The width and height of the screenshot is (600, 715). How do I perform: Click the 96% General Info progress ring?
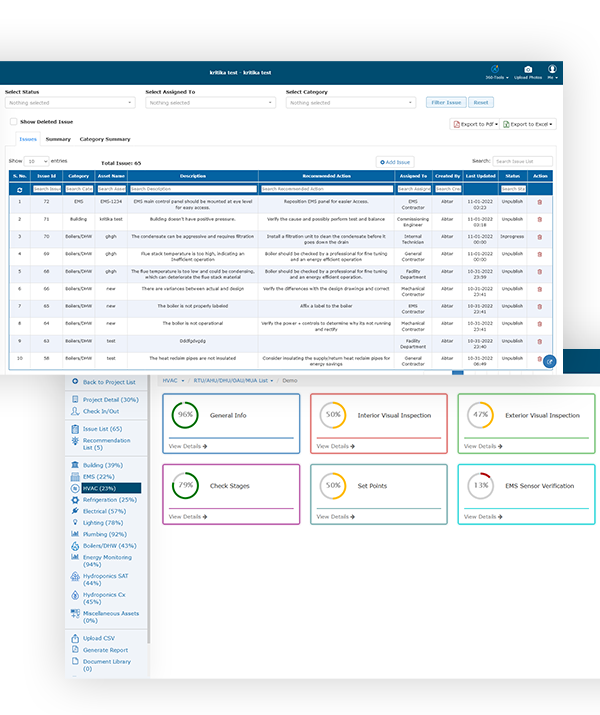point(185,415)
